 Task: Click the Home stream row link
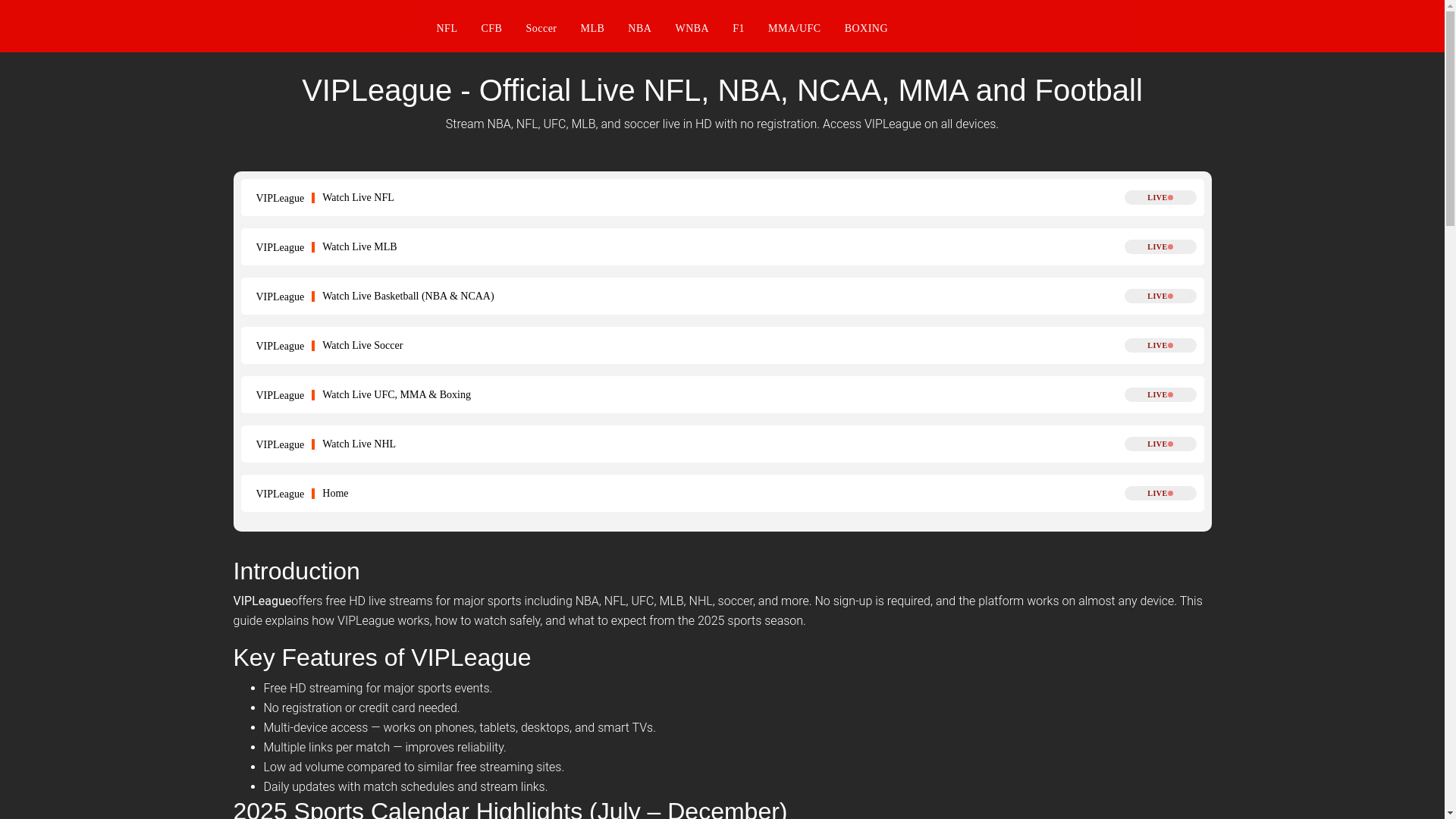[335, 494]
